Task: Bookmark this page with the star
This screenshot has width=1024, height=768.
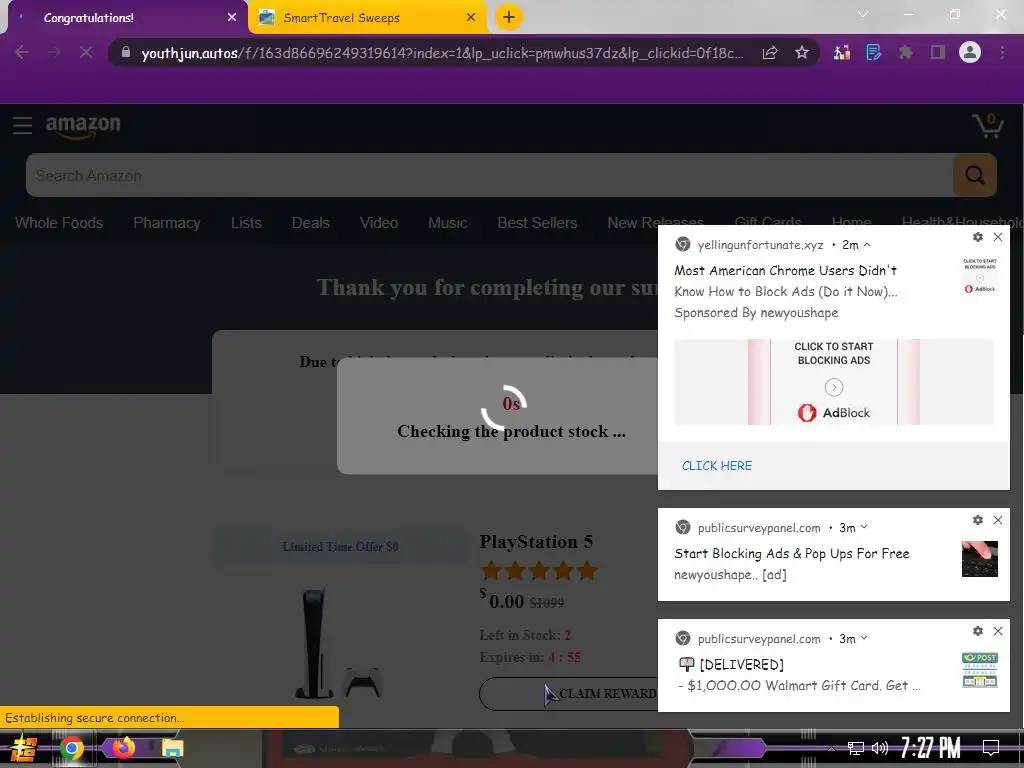Action: click(x=802, y=53)
